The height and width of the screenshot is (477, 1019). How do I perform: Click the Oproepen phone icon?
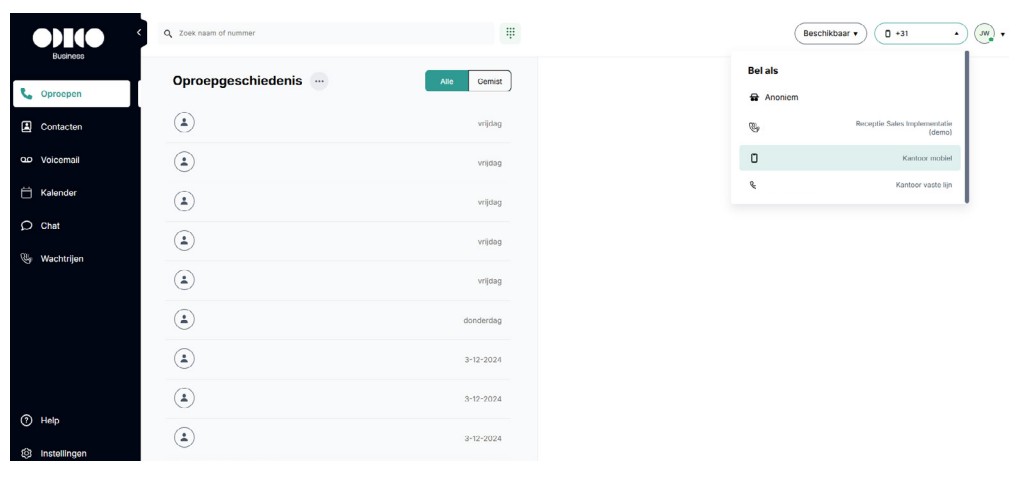coord(27,94)
